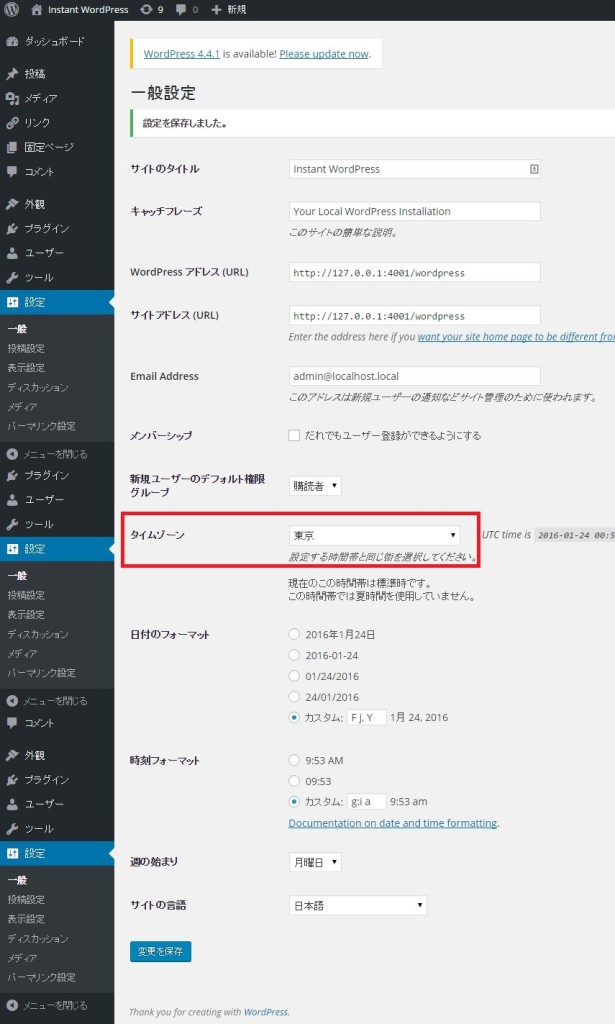The width and height of the screenshot is (615, 1024).
Task: Click the WordPress 4.4.1 link
Action: [x=181, y=54]
